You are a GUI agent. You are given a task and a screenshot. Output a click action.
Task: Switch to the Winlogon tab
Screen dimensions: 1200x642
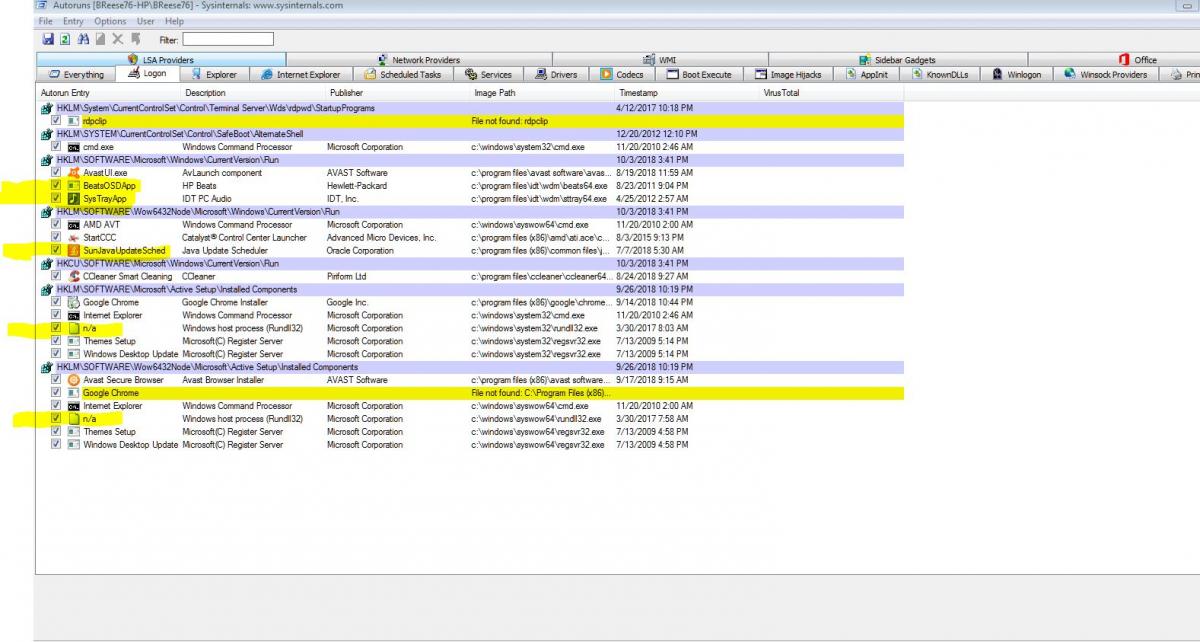click(x=1016, y=75)
